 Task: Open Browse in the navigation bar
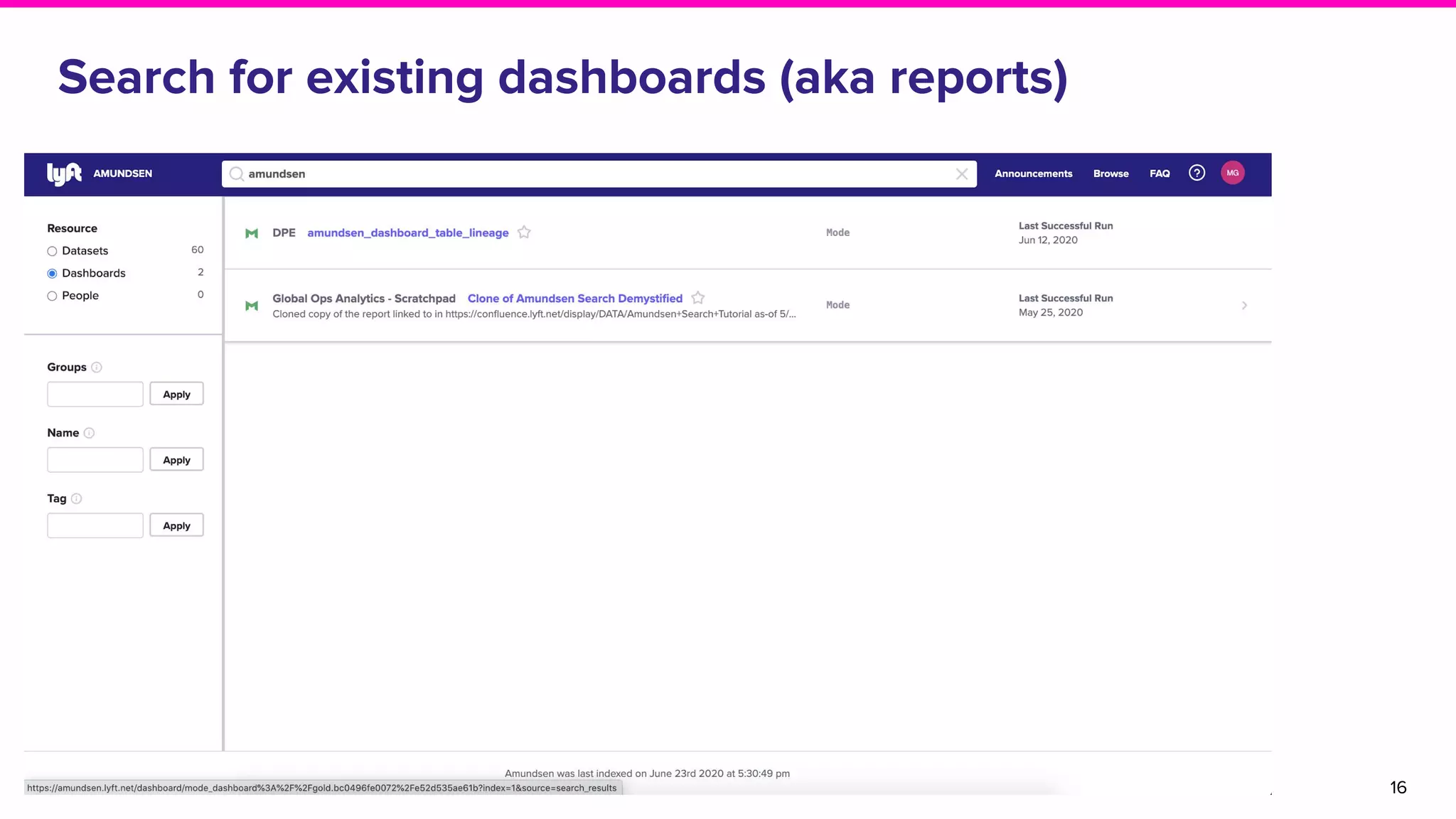(x=1110, y=173)
